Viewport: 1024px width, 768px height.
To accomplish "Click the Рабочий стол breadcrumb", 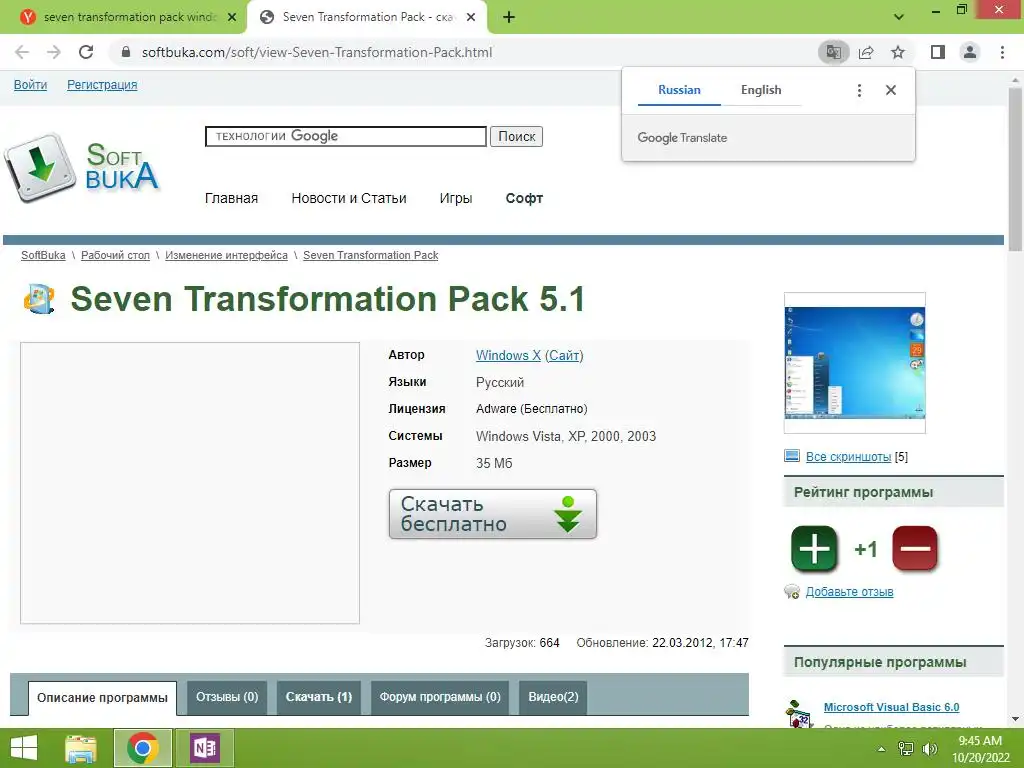I will 115,255.
